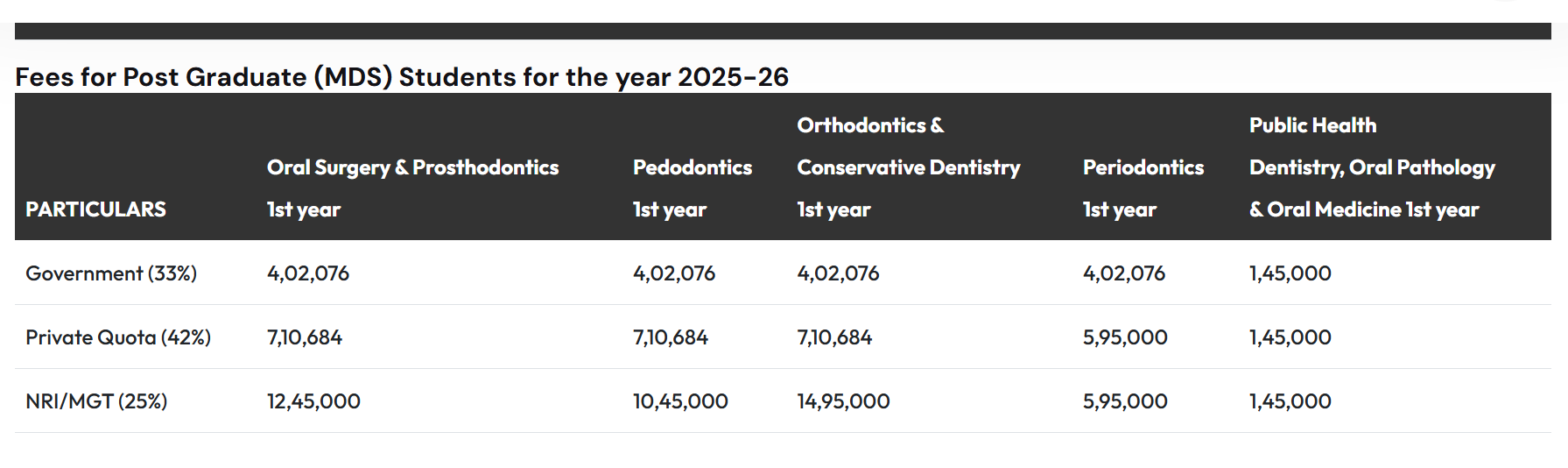The height and width of the screenshot is (468, 1568).
Task: Click the NRI/MGT (25%) row label
Action: click(96, 401)
